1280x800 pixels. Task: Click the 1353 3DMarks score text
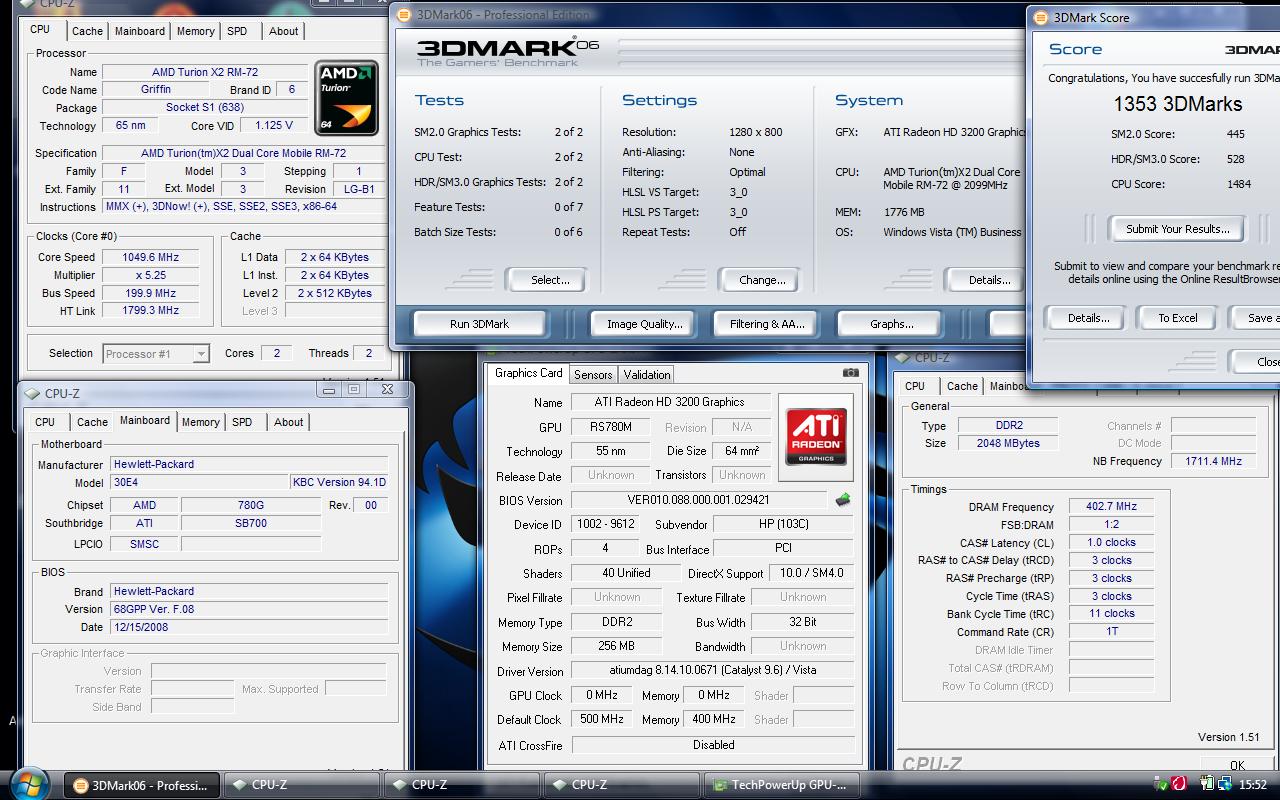1178,104
